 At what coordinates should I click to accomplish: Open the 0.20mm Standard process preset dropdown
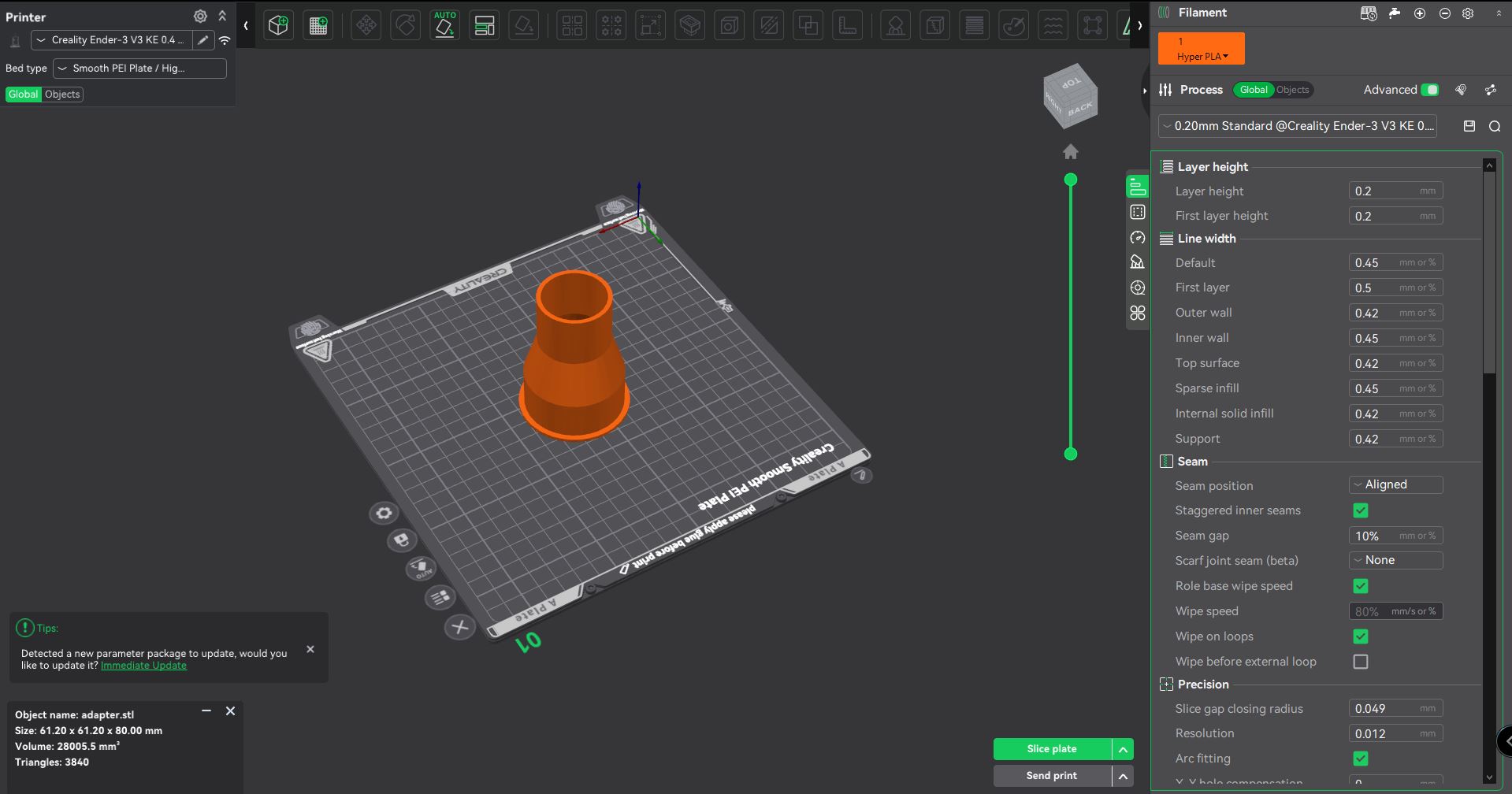click(1298, 126)
